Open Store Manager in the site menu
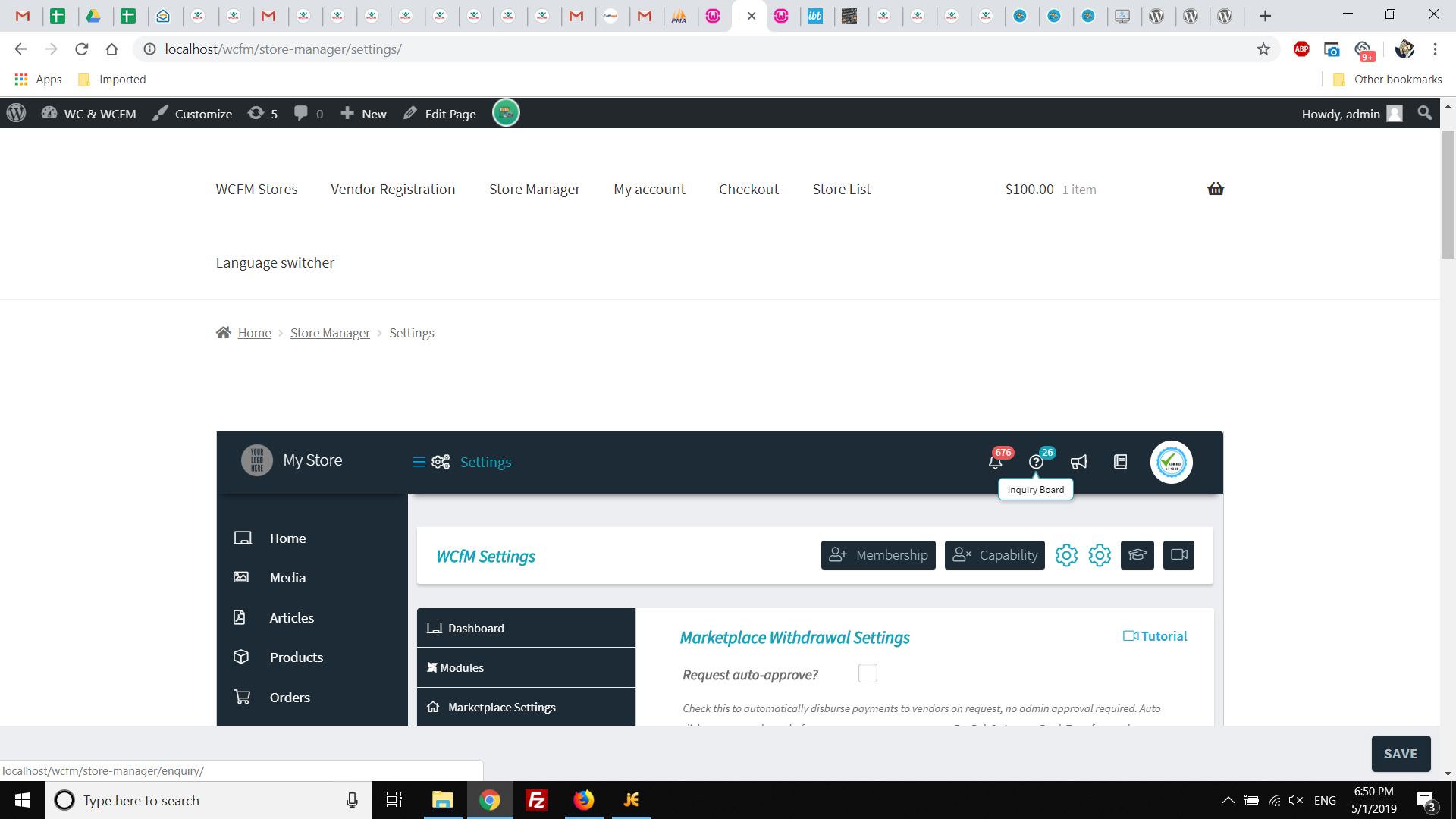Screen dimensions: 1456x819 point(535,189)
